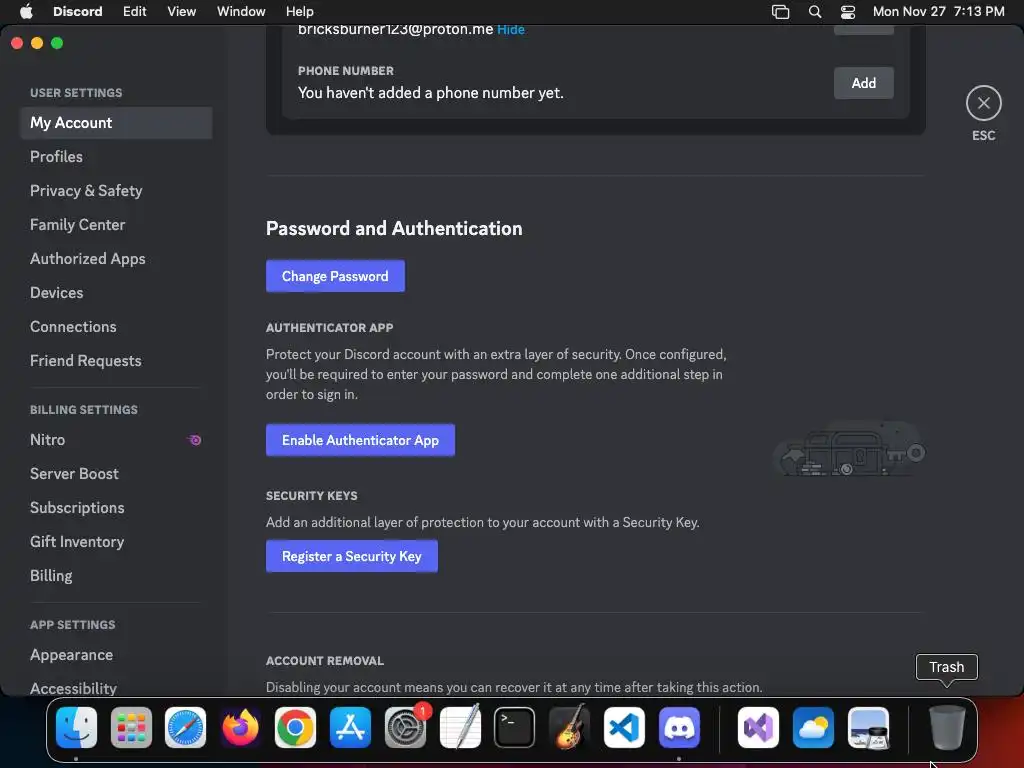The image size is (1024, 768).
Task: Open the Apple menu
Action: pos(26,11)
